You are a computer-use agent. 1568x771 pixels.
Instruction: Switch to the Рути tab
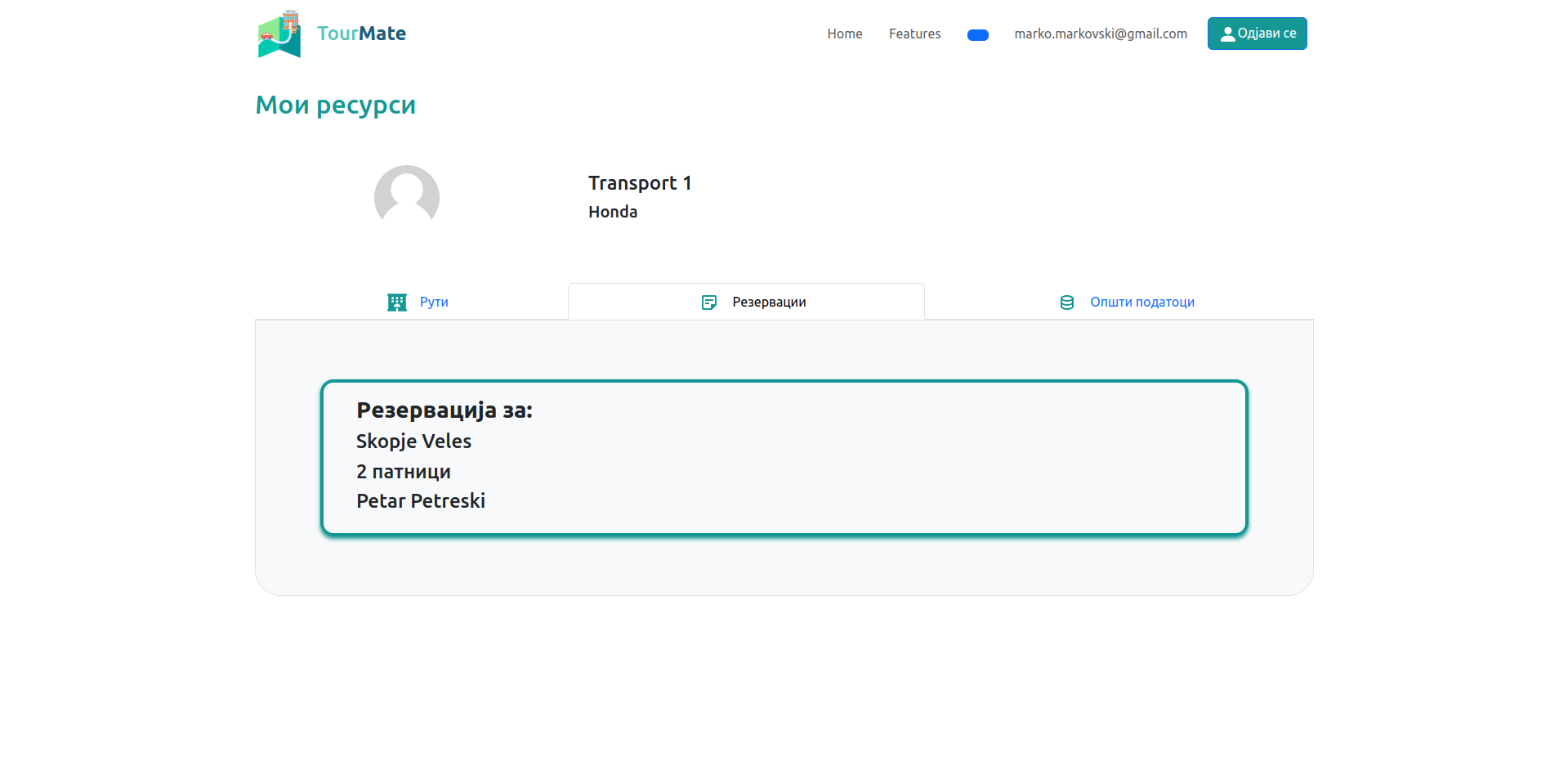coord(434,303)
